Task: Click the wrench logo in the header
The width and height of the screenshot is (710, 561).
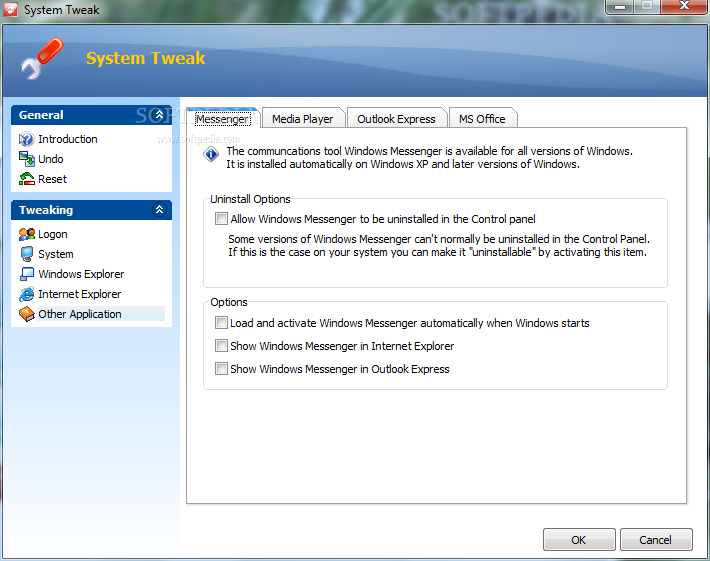Action: point(42,59)
